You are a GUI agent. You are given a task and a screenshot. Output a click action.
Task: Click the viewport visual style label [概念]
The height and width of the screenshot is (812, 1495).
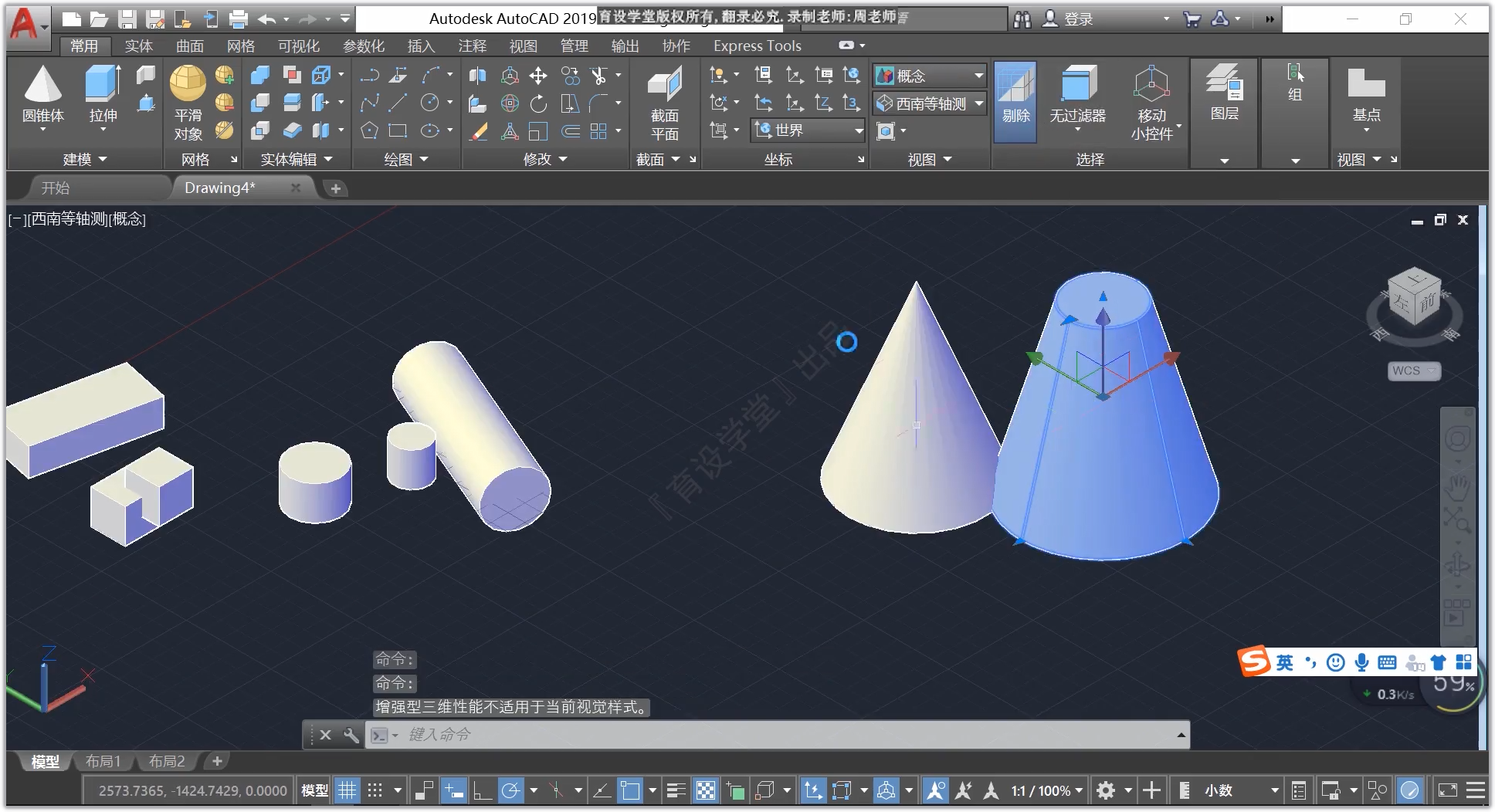(x=127, y=219)
